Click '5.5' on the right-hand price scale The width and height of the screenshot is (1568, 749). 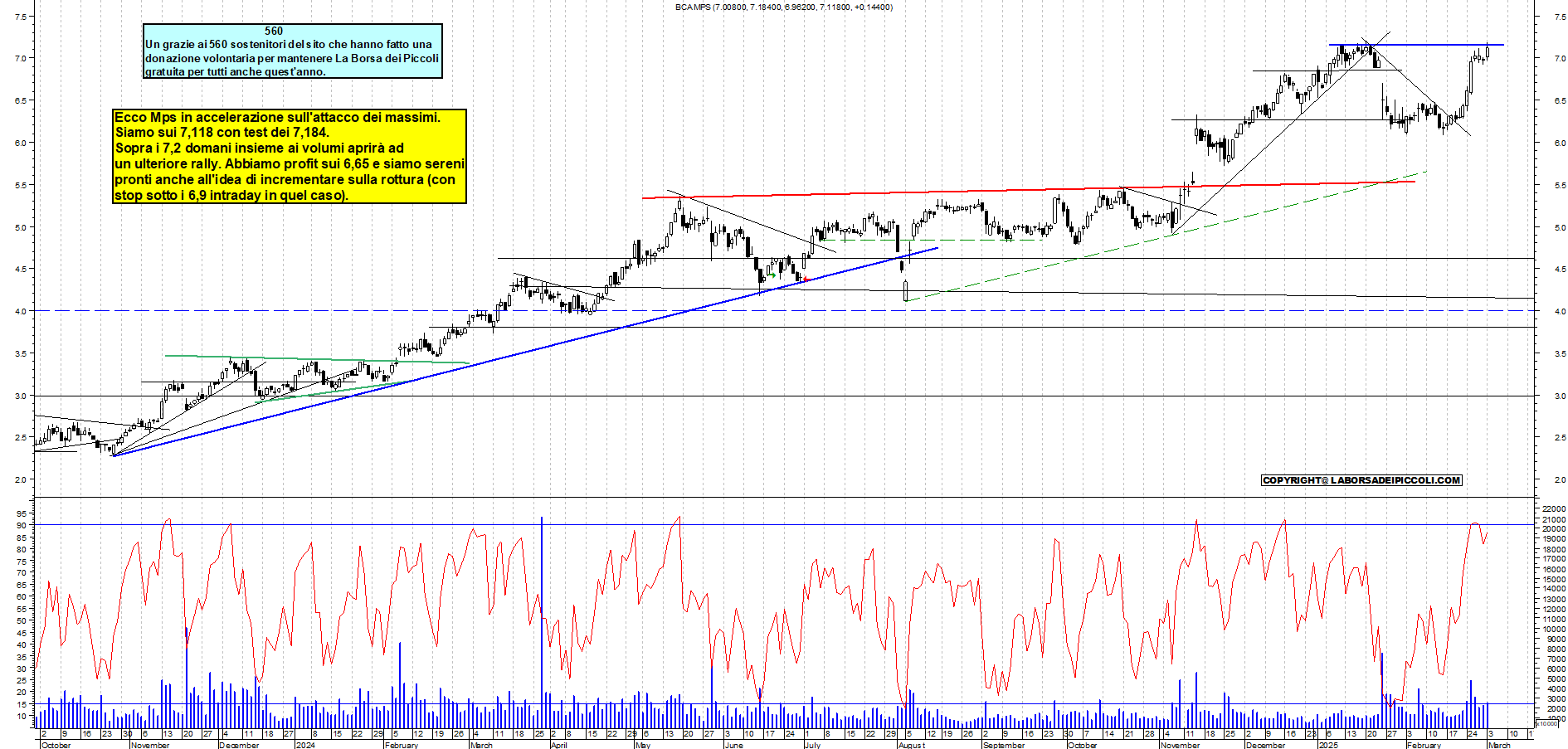coord(1560,186)
